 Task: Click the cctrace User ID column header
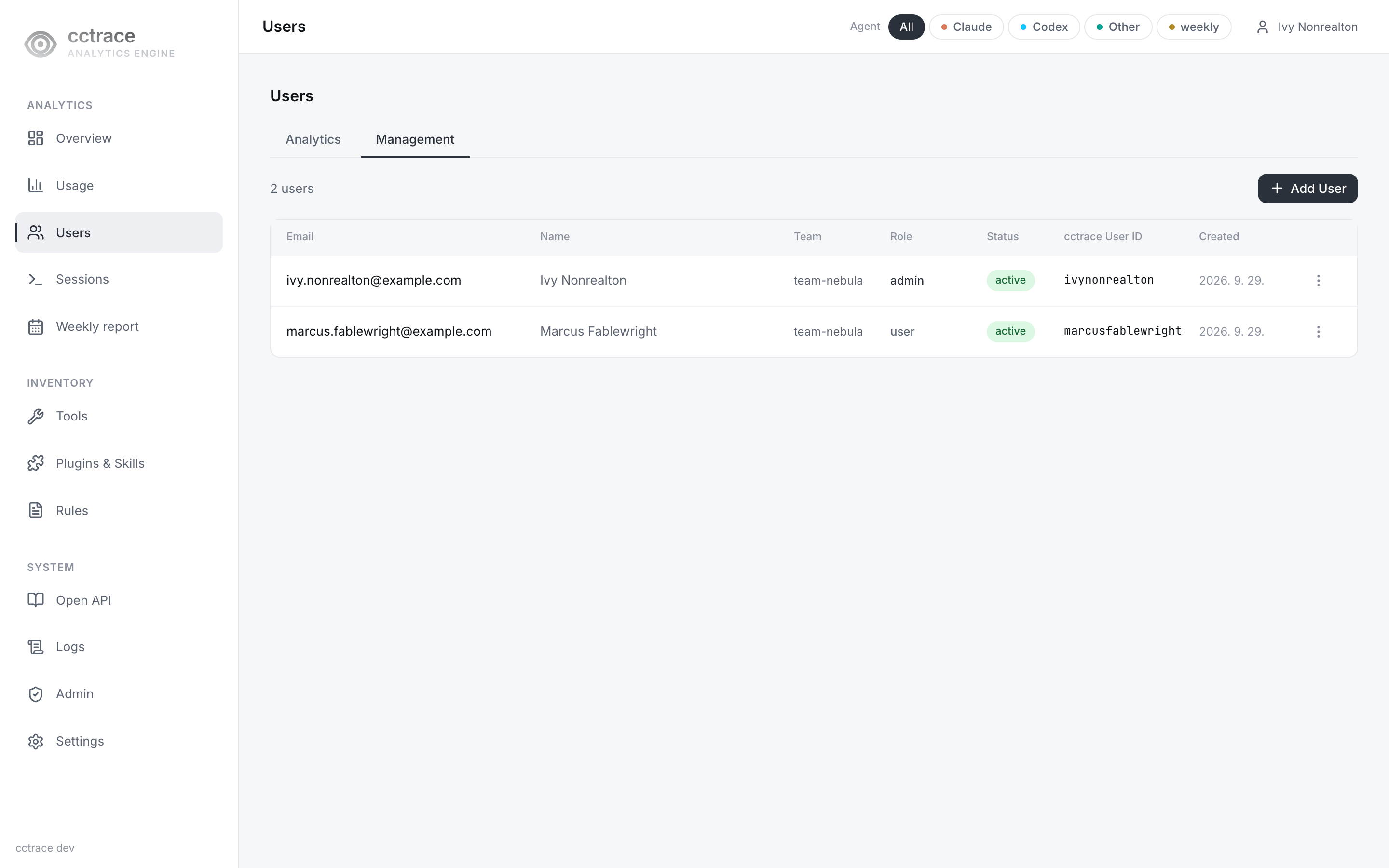[1103, 236]
